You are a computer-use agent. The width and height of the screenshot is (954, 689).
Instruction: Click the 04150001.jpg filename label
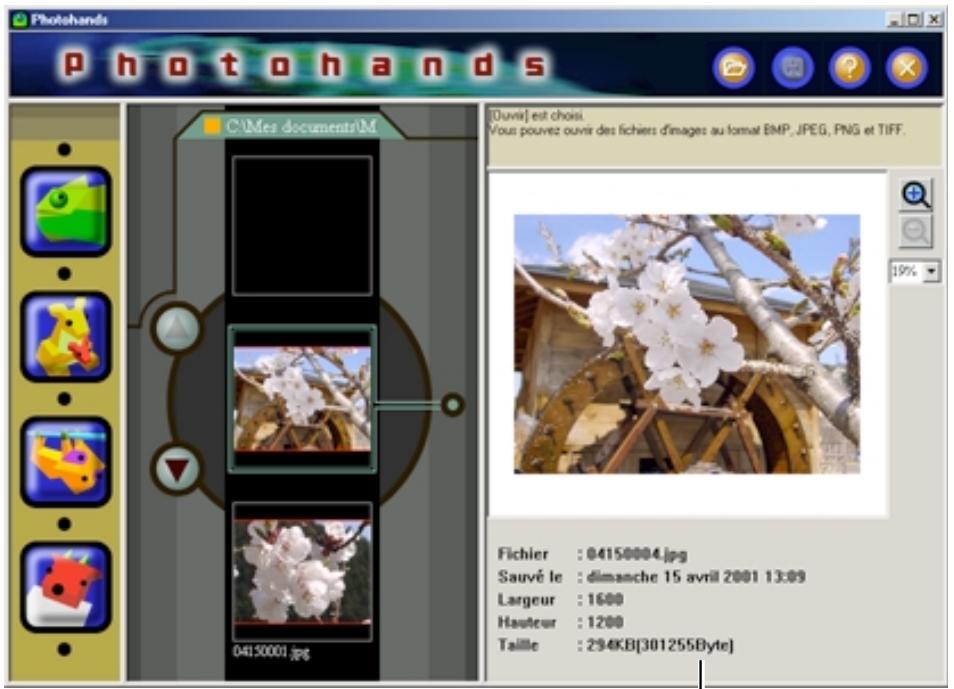271,653
